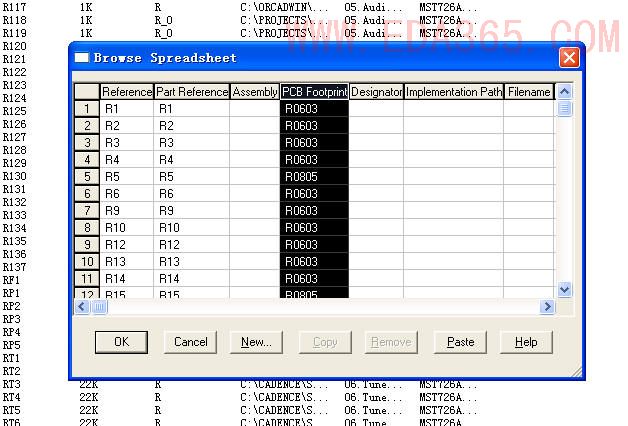Click Part Reference cell R12
This screenshot has height=426, width=628.
pyautogui.click(x=191, y=245)
